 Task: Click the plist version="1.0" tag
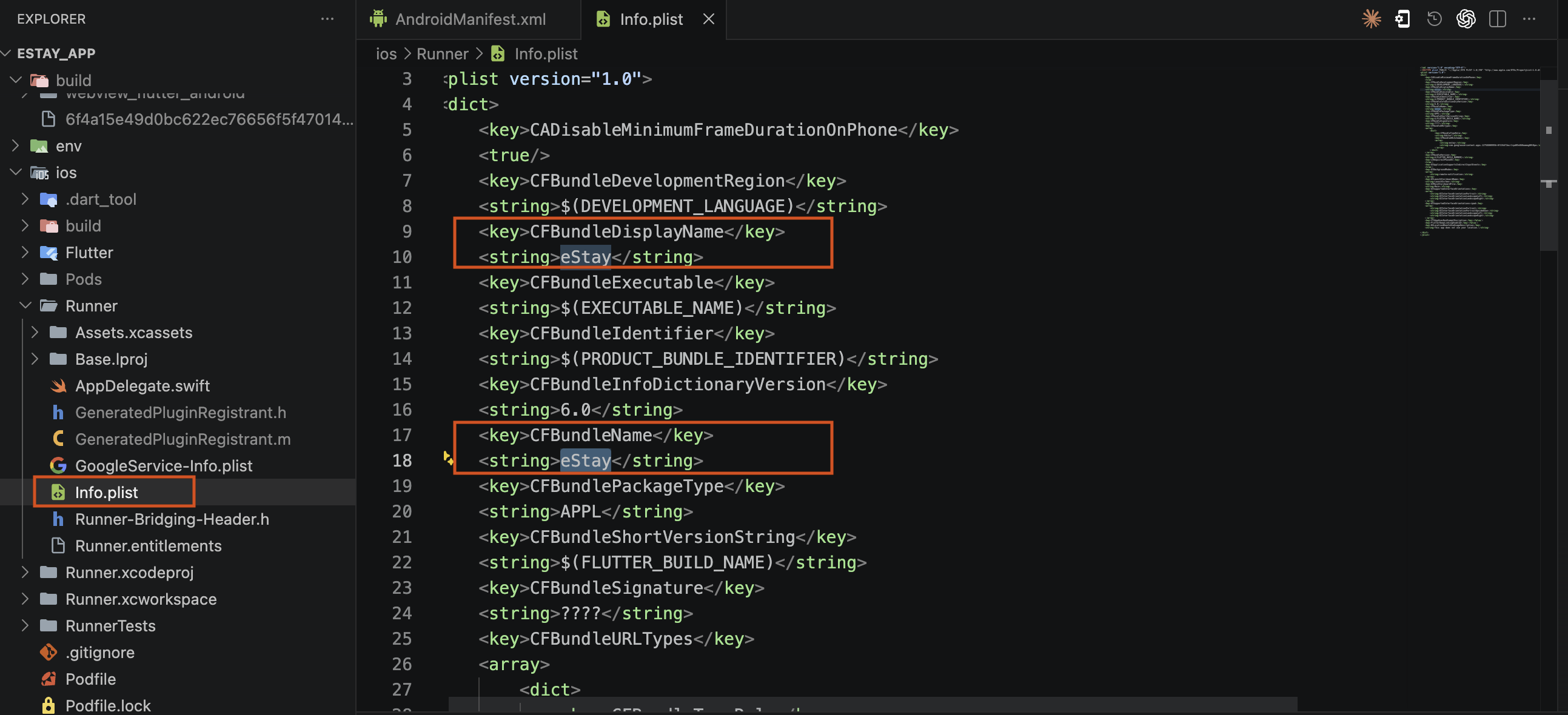[548, 79]
